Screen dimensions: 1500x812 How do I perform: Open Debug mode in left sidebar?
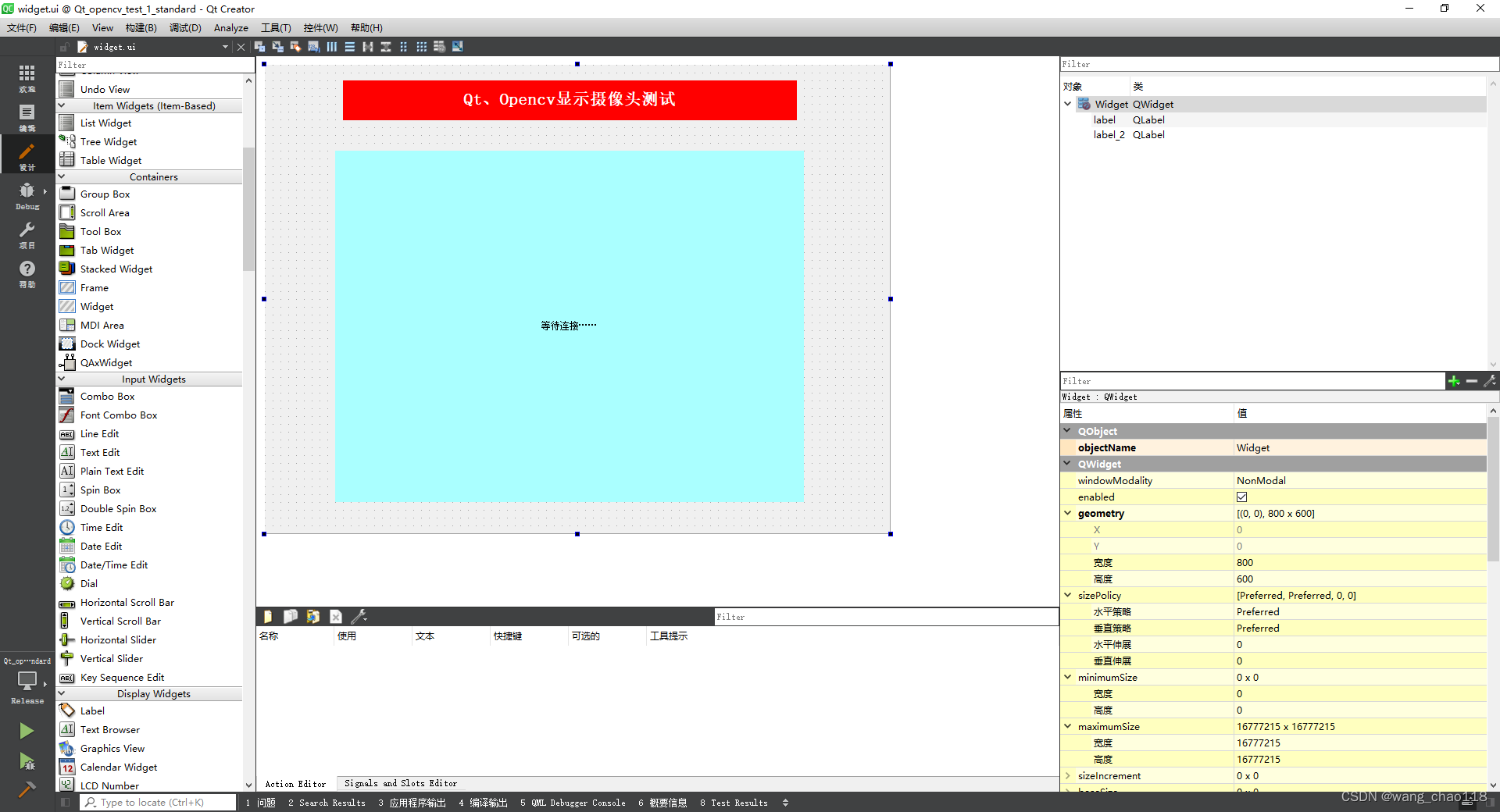point(27,195)
